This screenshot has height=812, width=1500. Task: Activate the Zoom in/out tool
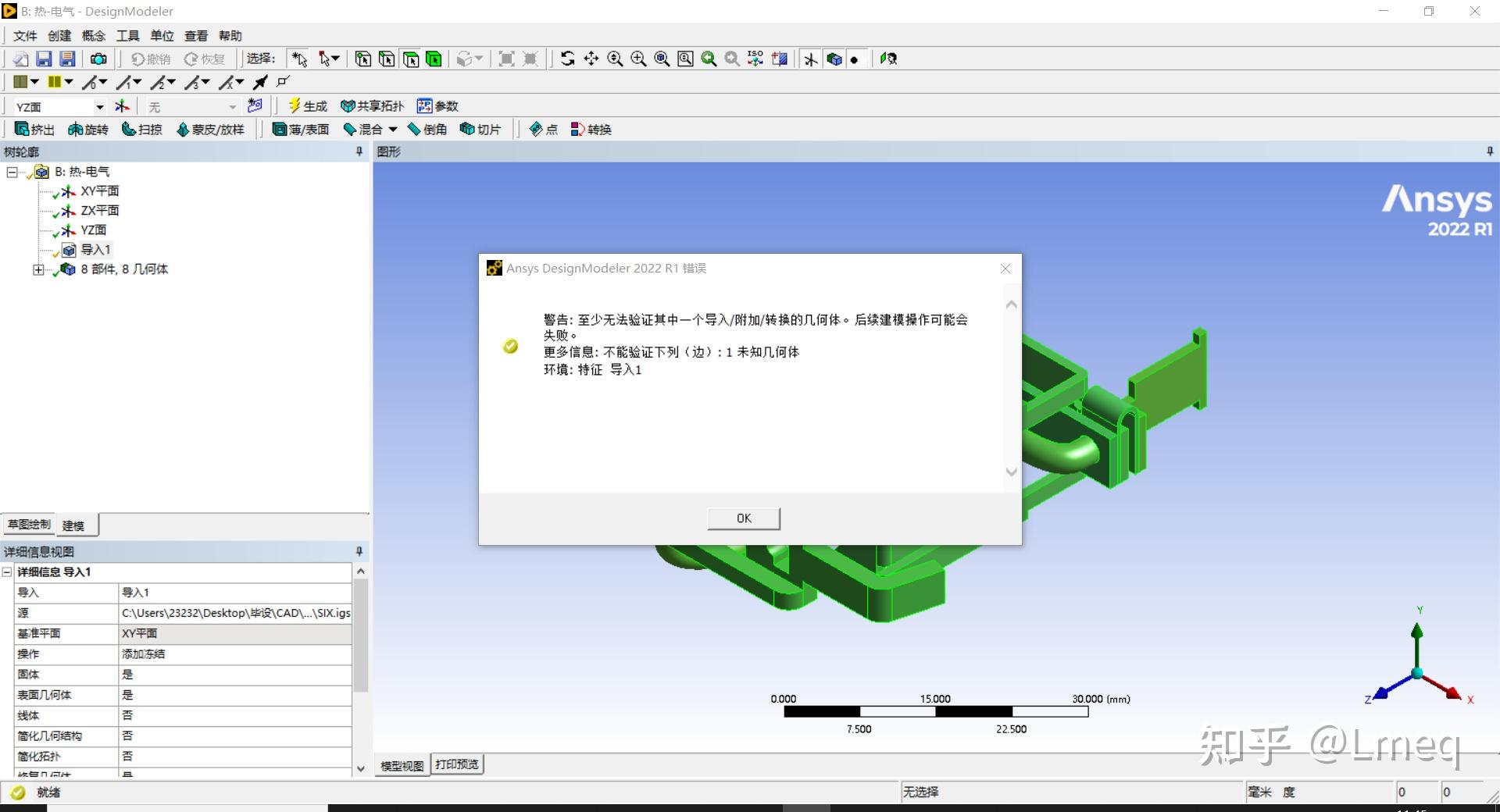tap(615, 59)
